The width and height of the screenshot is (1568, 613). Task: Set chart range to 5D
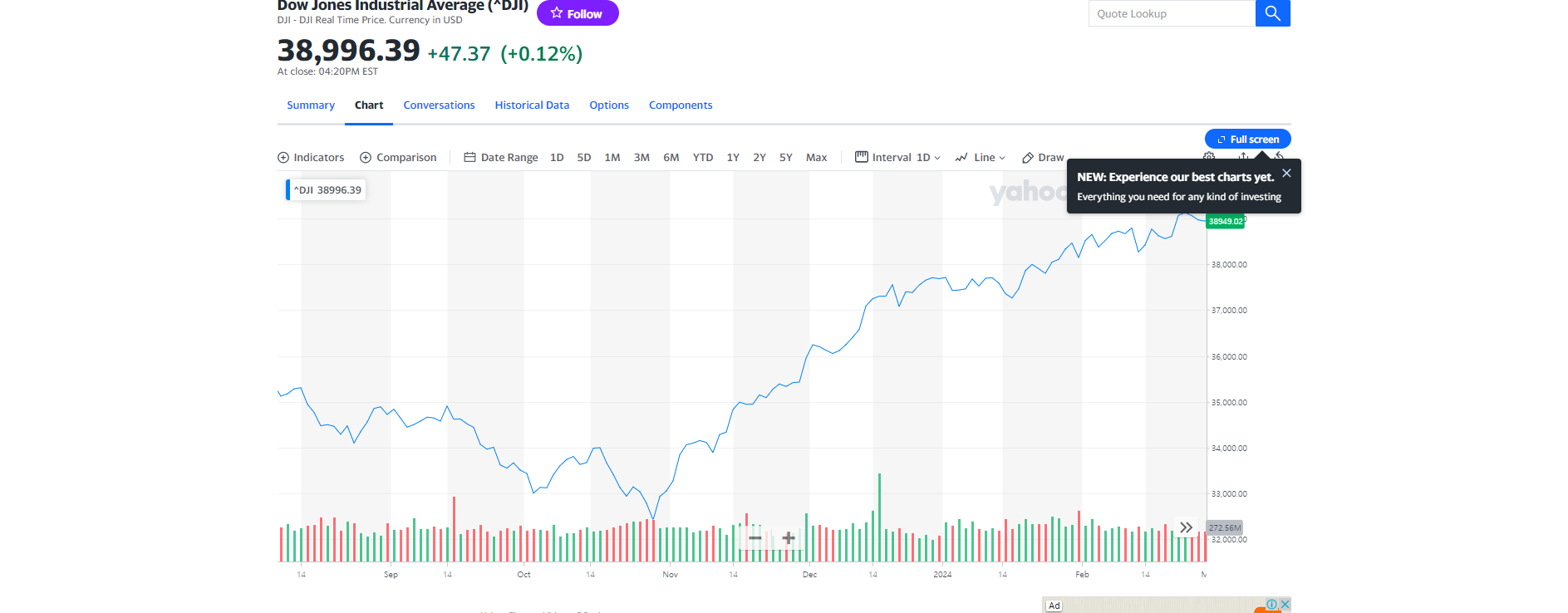pyautogui.click(x=584, y=158)
